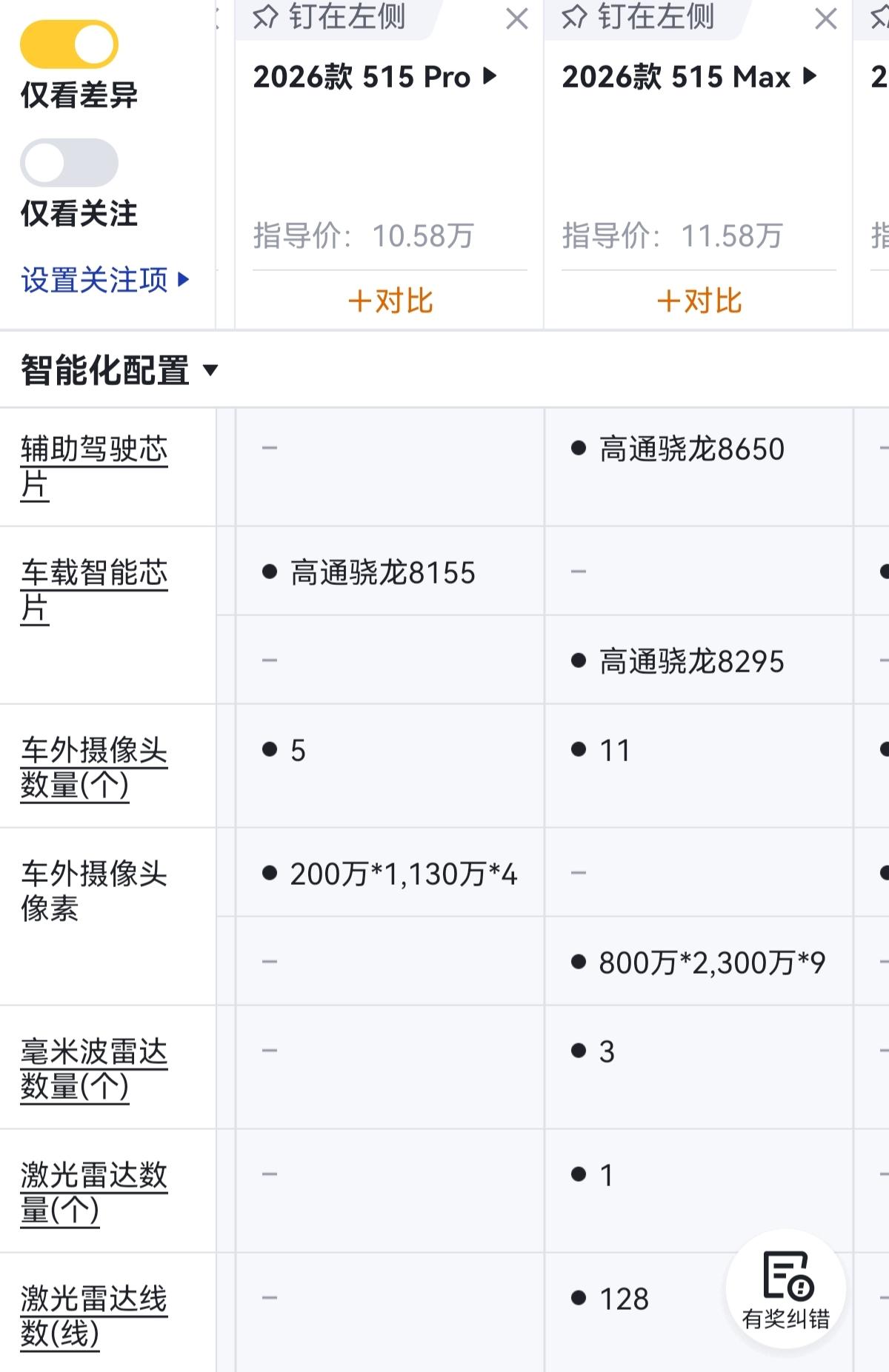This screenshot has height=1372, width=889.
Task: Enable the 仅看关注 switch
Action: point(69,163)
